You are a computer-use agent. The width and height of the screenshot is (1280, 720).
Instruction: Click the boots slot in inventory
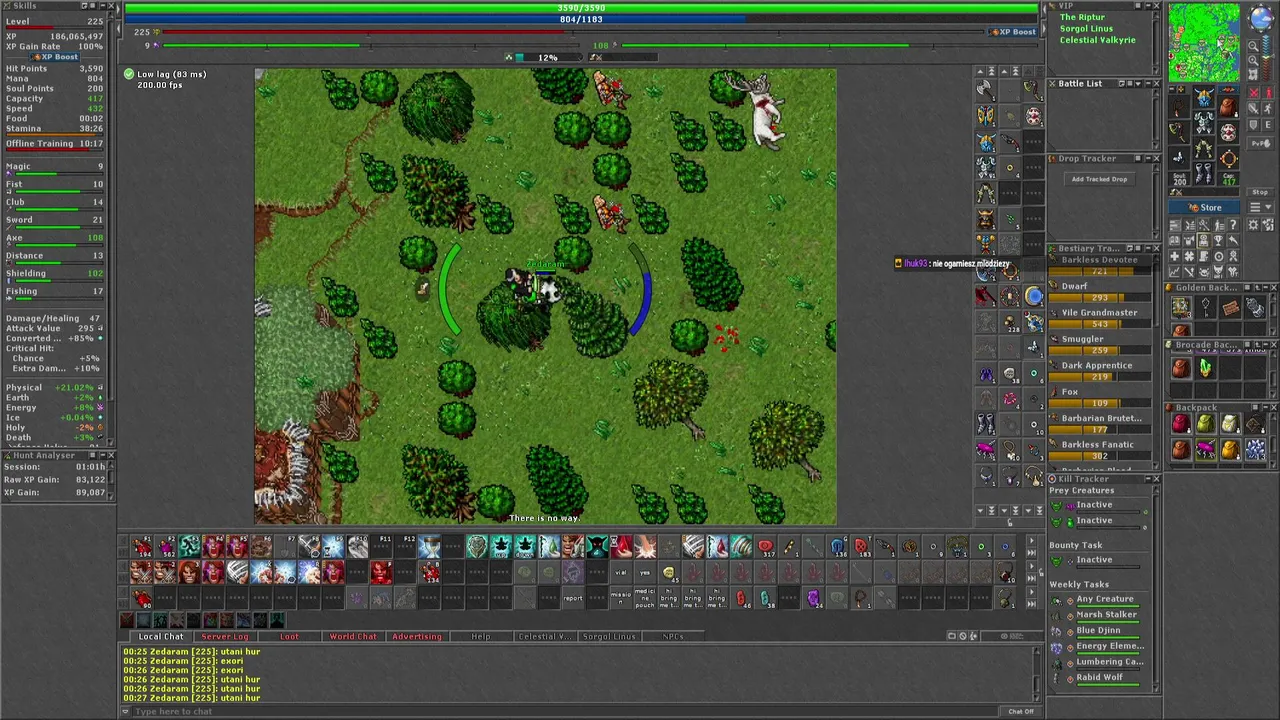click(x=1204, y=173)
